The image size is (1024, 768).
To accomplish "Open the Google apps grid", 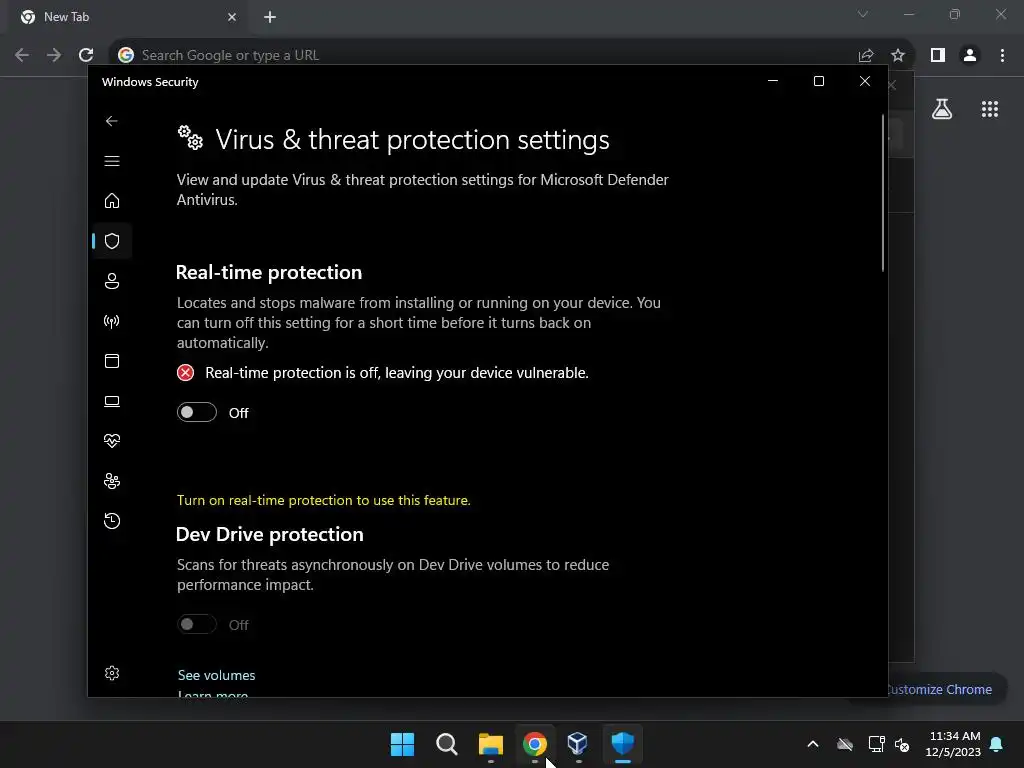I will tap(990, 109).
